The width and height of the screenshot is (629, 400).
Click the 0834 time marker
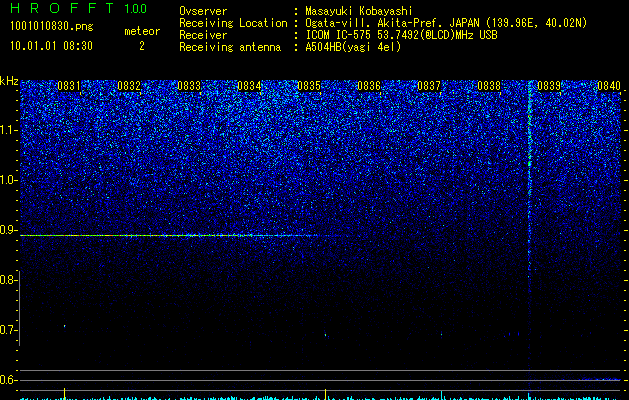(249, 86)
